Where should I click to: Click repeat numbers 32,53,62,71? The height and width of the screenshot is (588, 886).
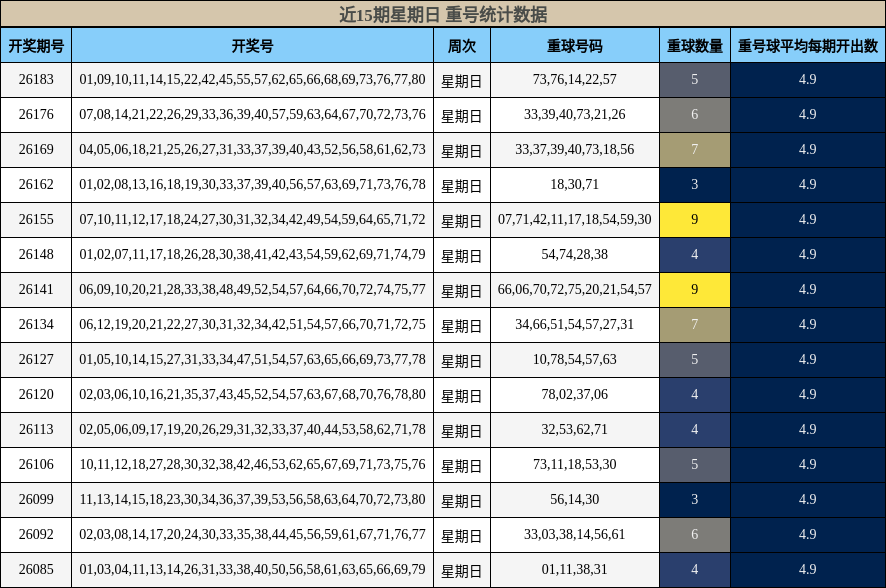click(575, 430)
